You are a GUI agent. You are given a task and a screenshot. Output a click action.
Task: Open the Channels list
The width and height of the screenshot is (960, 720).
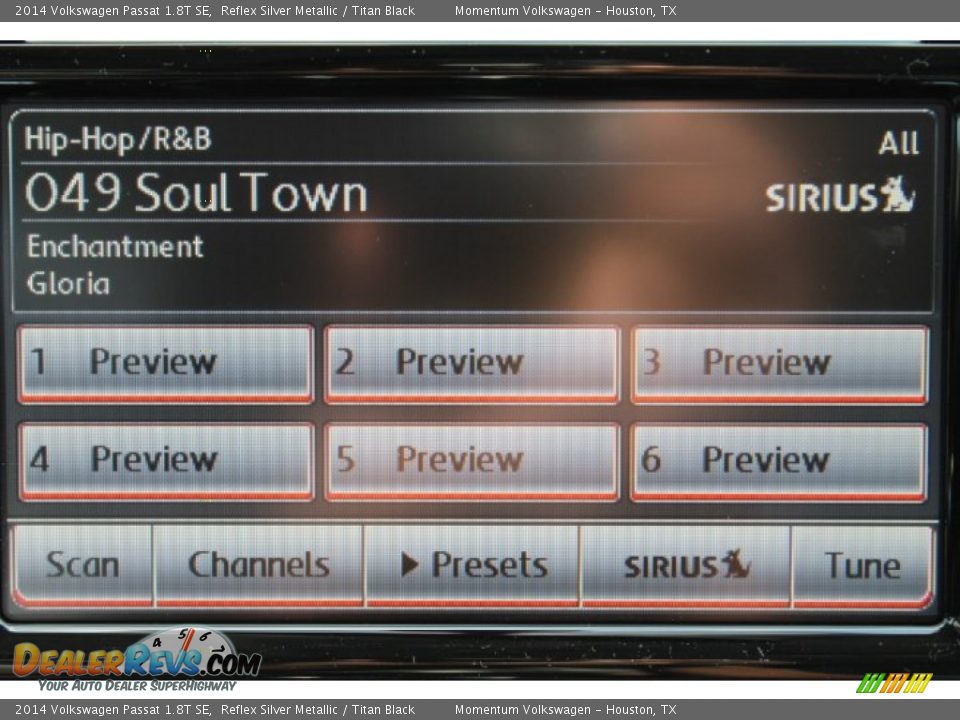[x=259, y=565]
